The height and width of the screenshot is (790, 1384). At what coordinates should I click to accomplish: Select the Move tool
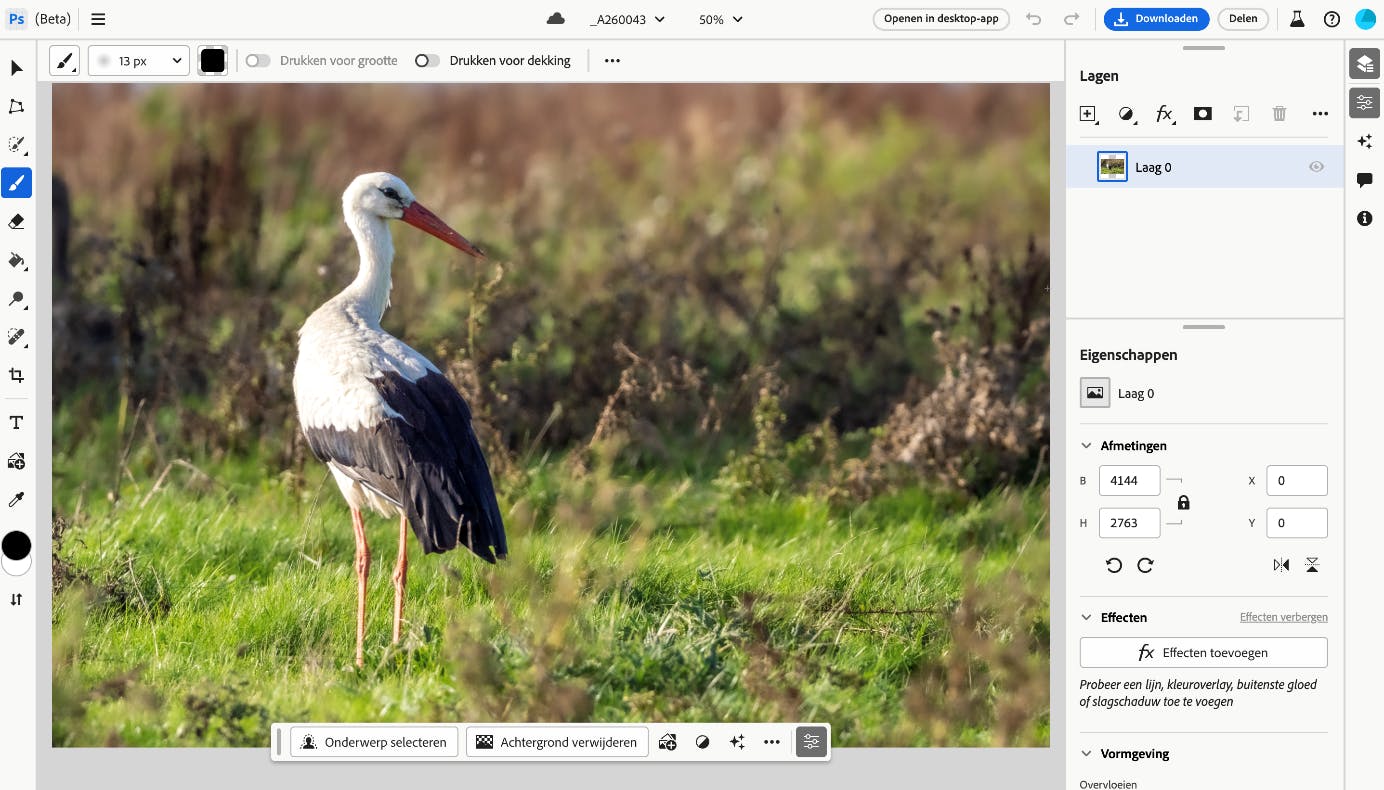[x=16, y=68]
